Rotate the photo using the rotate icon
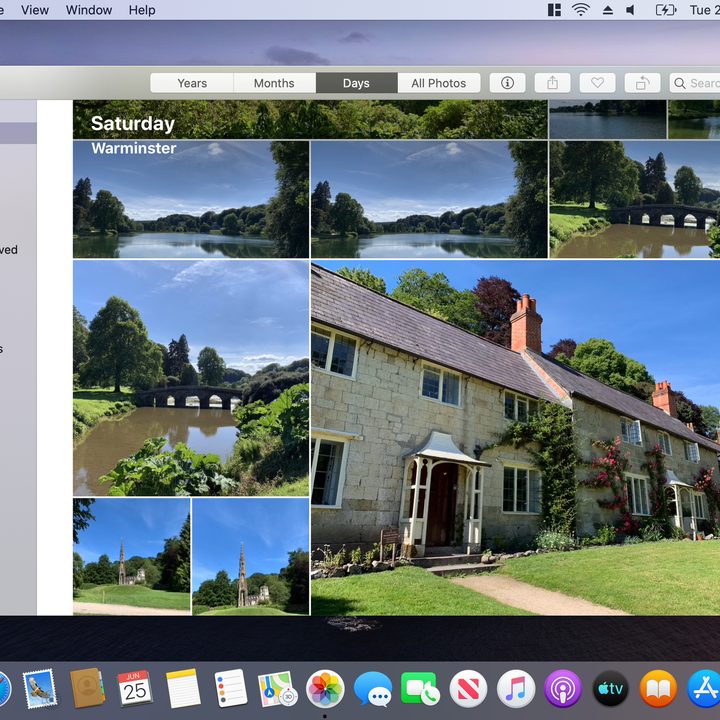The image size is (720, 720). pyautogui.click(x=642, y=83)
